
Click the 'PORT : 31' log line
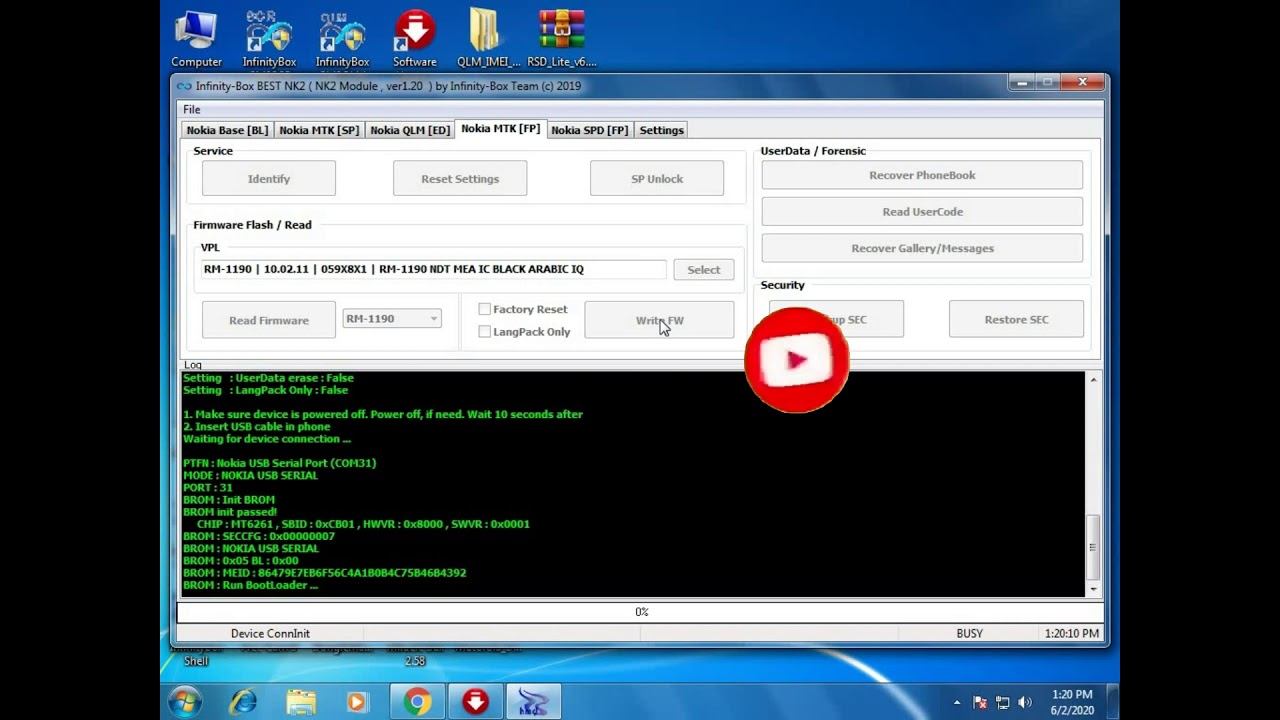click(x=208, y=488)
